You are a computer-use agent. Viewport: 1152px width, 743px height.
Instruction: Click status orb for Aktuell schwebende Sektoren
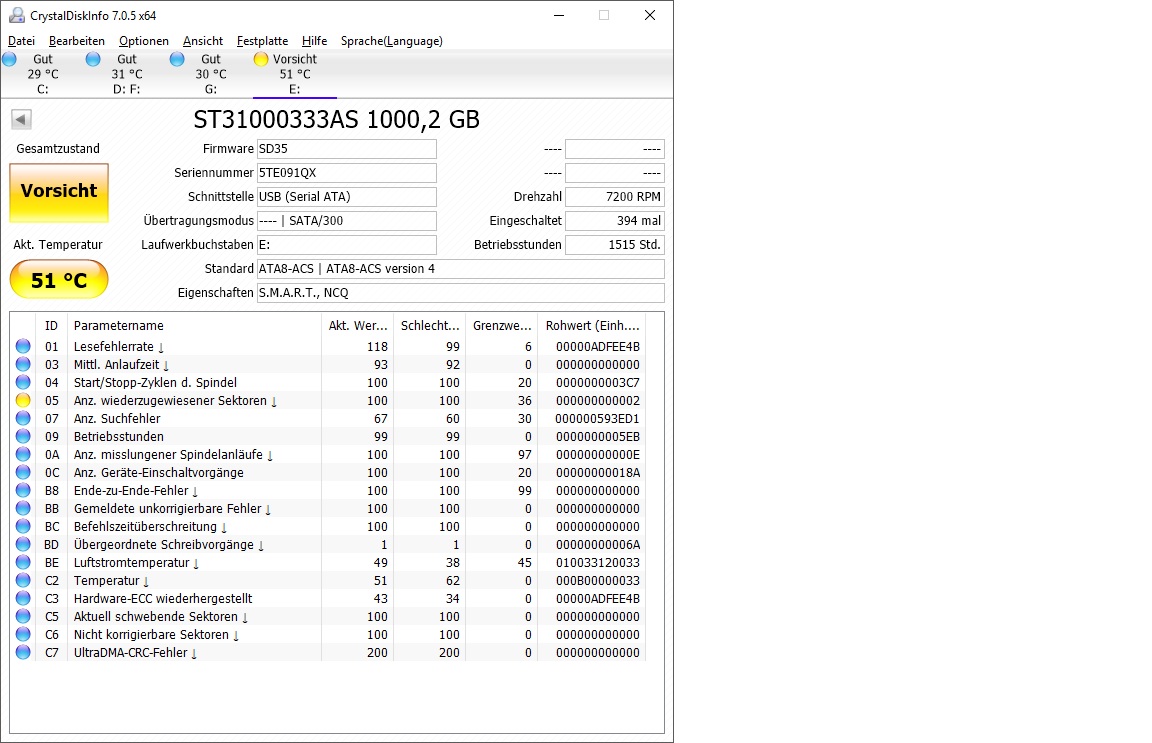[24, 617]
